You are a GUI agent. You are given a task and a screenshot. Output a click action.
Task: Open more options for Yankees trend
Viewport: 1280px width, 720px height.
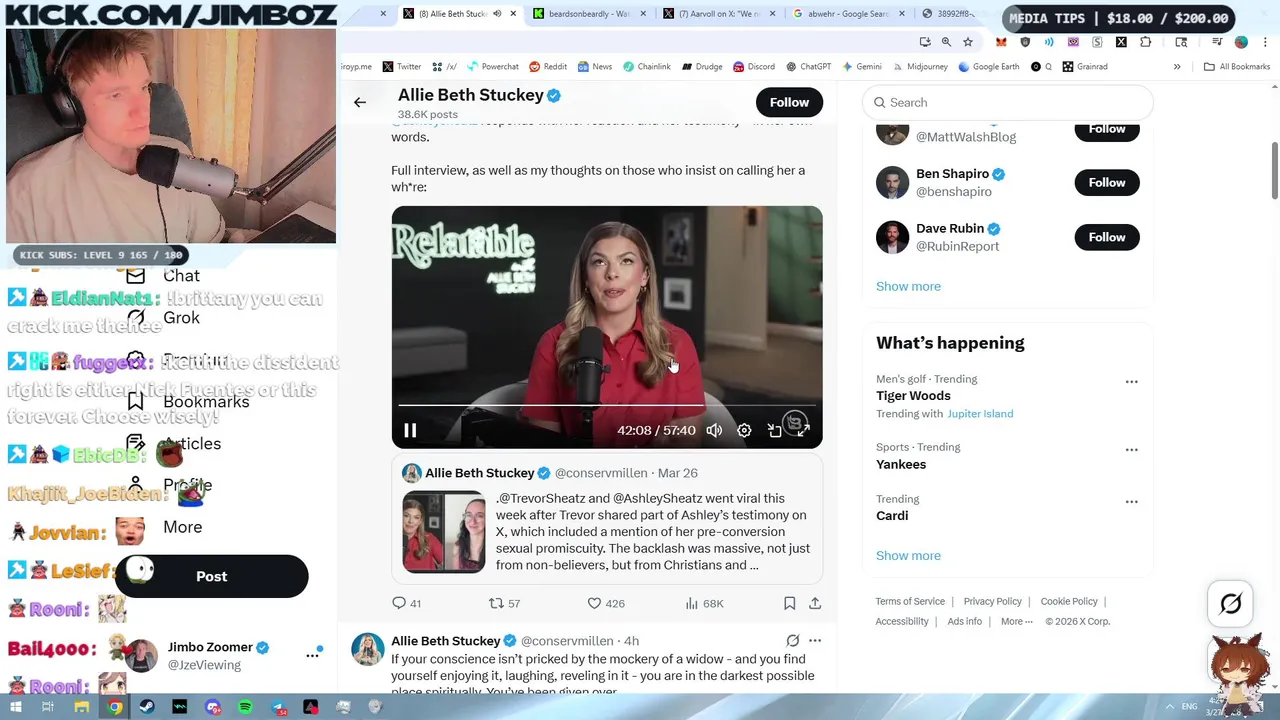(x=1131, y=450)
